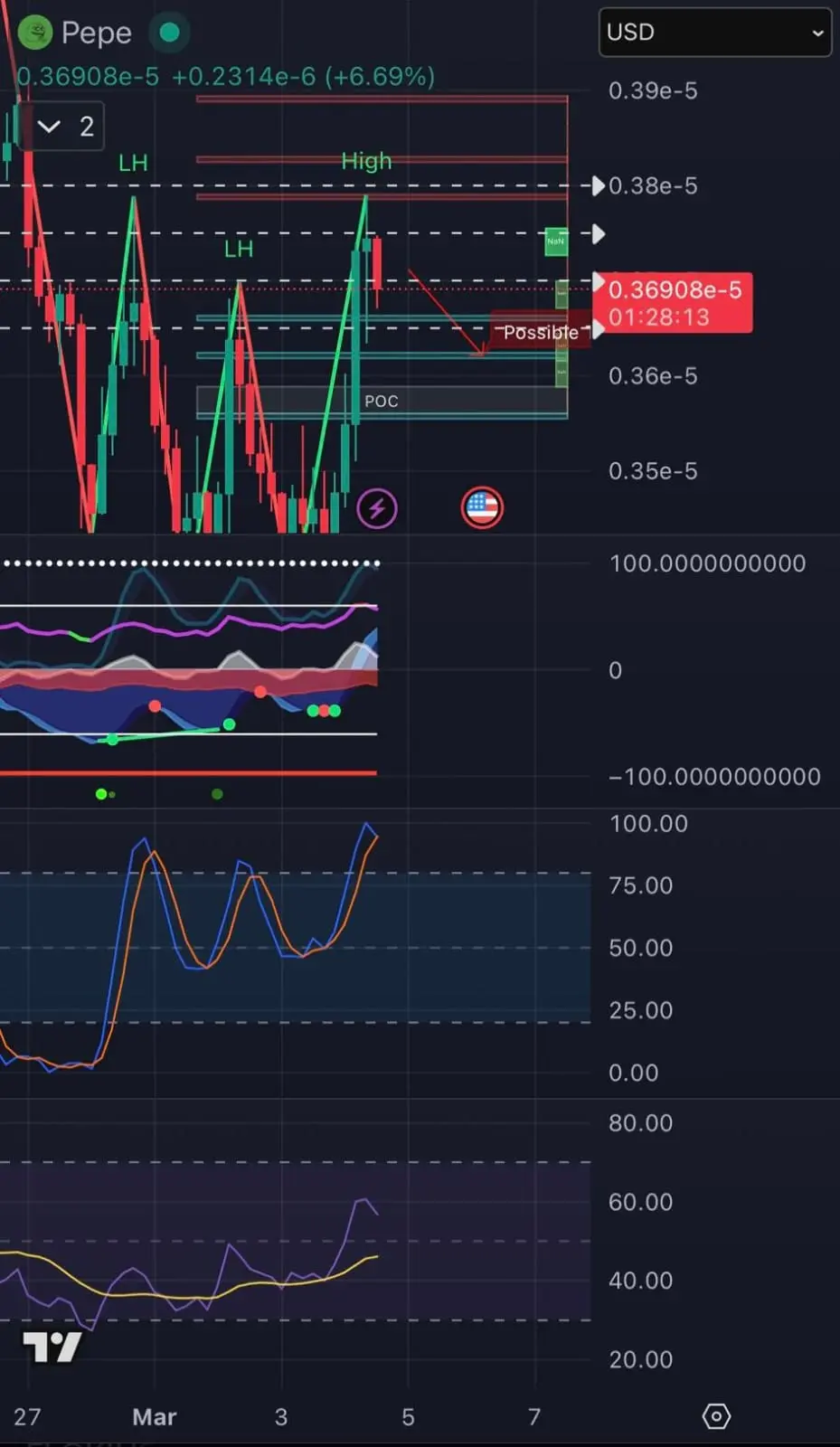The width and height of the screenshot is (840, 1447).
Task: Open the purple lightning bolt event icon
Action: coord(377,508)
